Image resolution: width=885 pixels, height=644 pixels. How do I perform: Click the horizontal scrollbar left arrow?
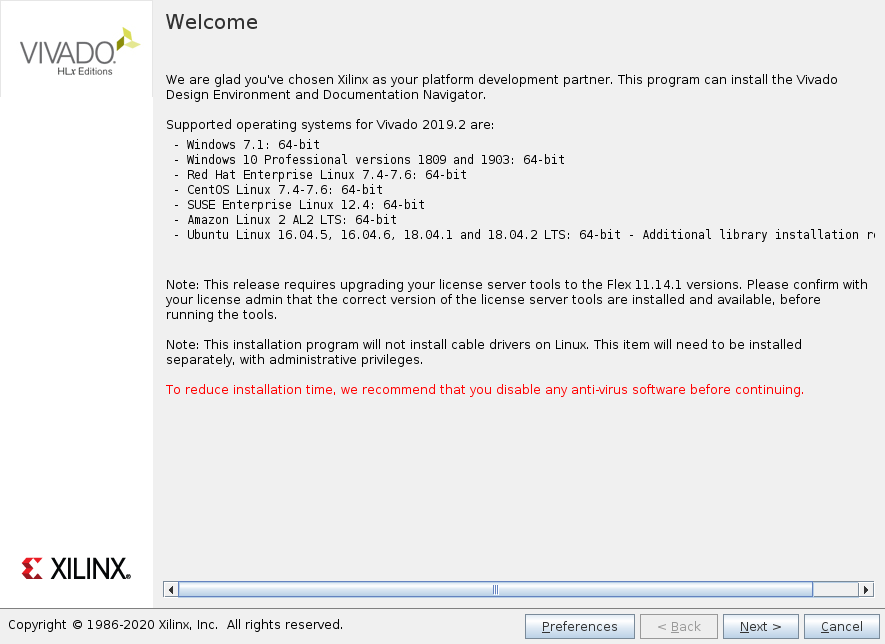171,589
